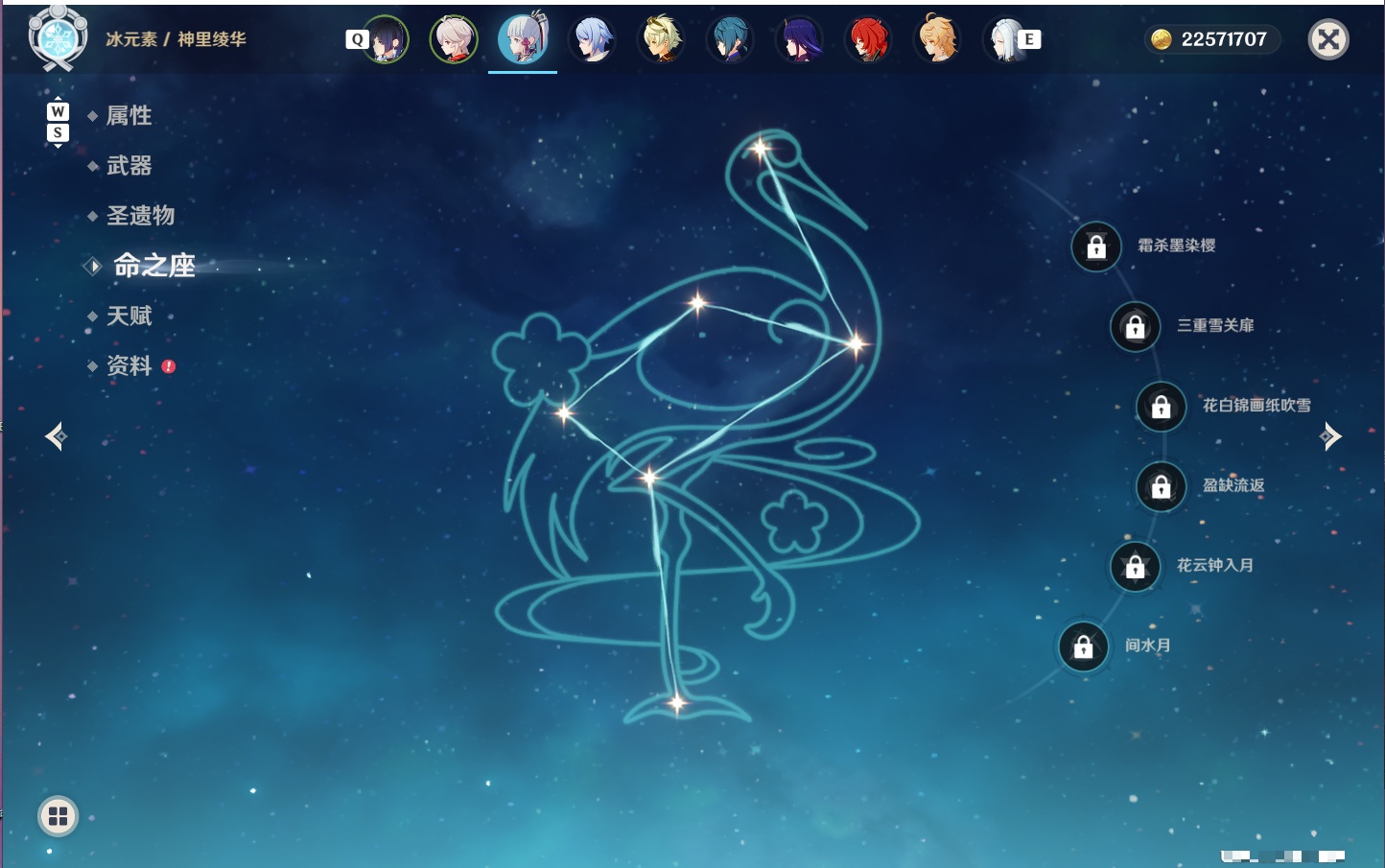Open the 圣遗物 artifacts tab
The image size is (1385, 868).
[140, 216]
